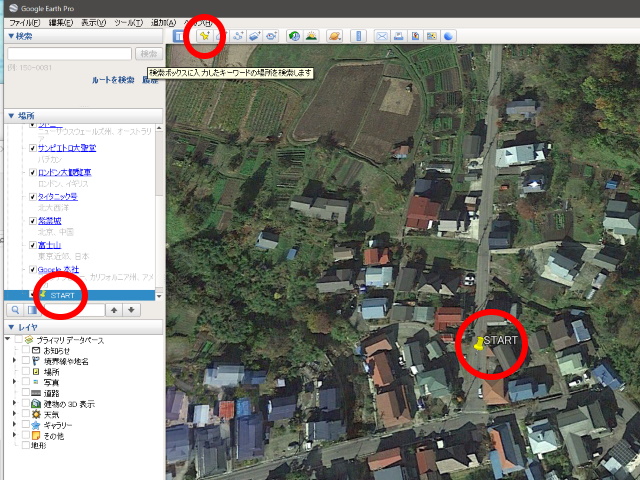The width and height of the screenshot is (640, 480).
Task: Click the primary database layers stack icon
Action: [x=29, y=340]
